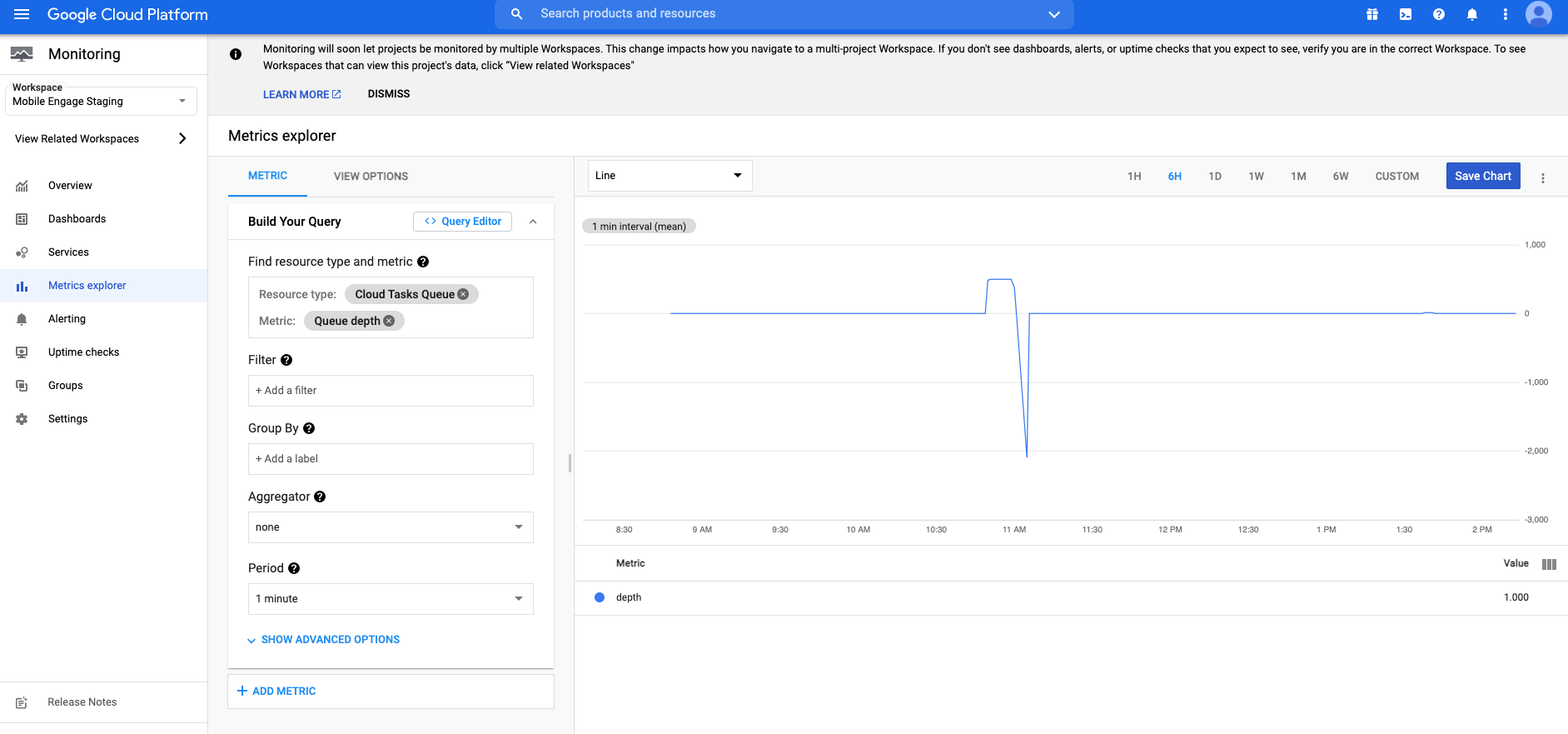This screenshot has width=1568, height=734.
Task: Open chart more options three-dot menu
Action: [x=1543, y=178]
